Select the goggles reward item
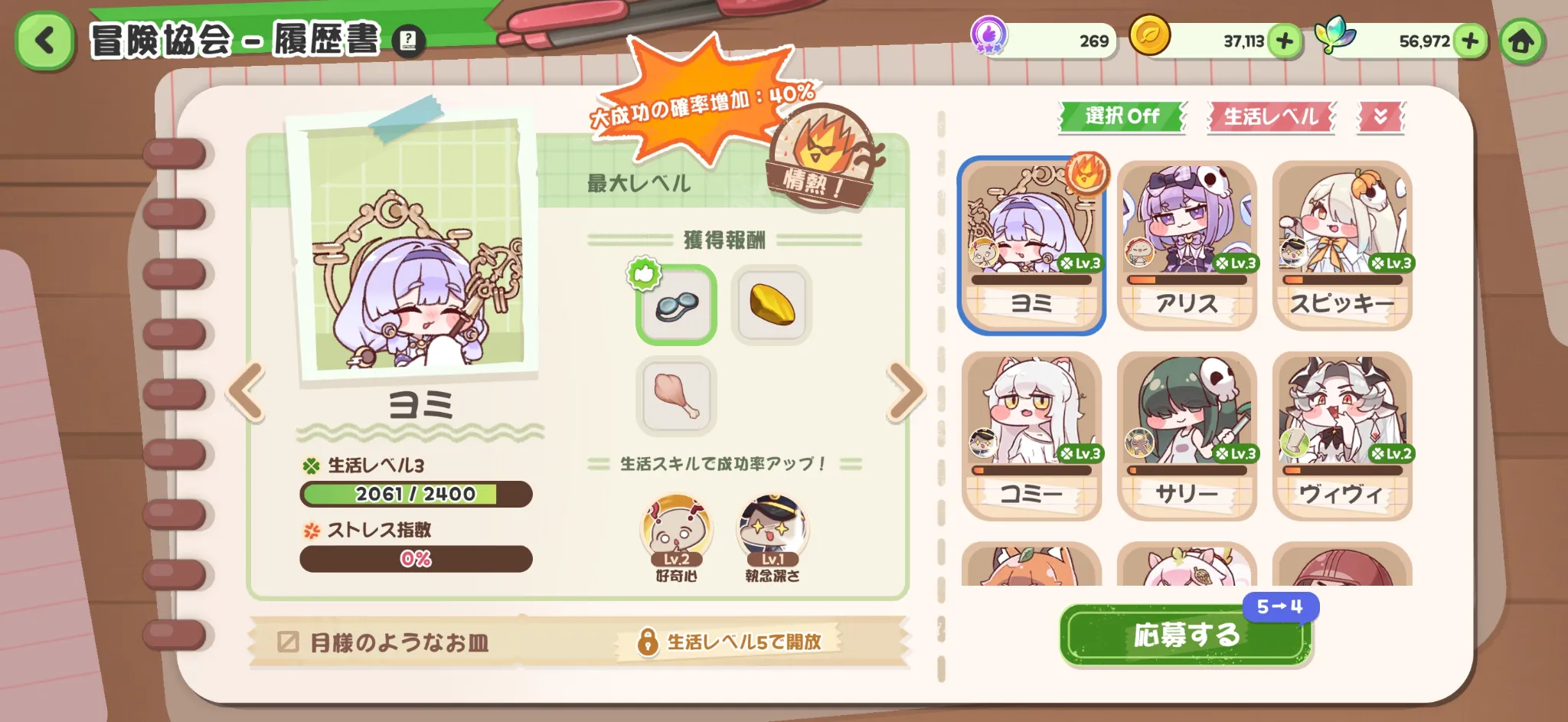The image size is (1568, 722). [x=676, y=305]
